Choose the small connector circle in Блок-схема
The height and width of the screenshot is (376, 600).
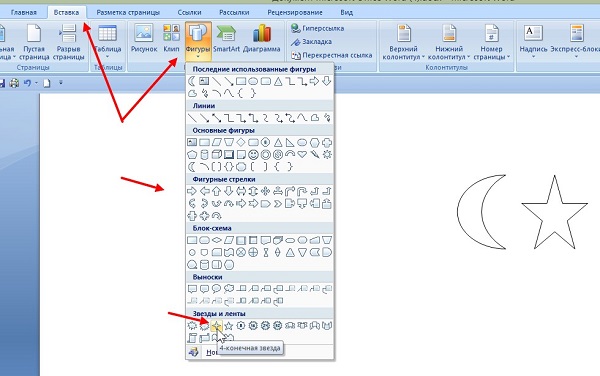coord(192,253)
